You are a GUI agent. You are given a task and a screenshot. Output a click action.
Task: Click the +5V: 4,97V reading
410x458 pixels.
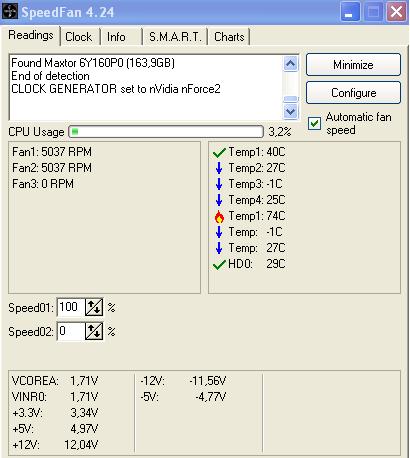click(x=55, y=429)
